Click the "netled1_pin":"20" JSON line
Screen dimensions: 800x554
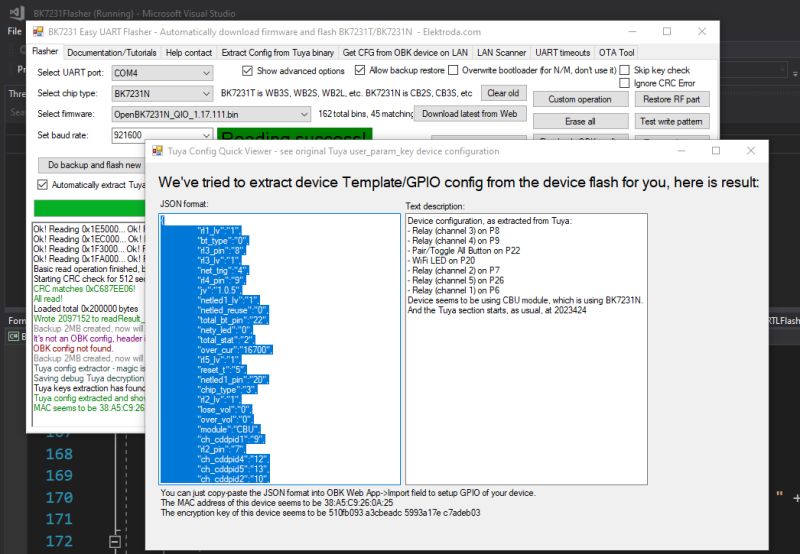[x=232, y=380]
